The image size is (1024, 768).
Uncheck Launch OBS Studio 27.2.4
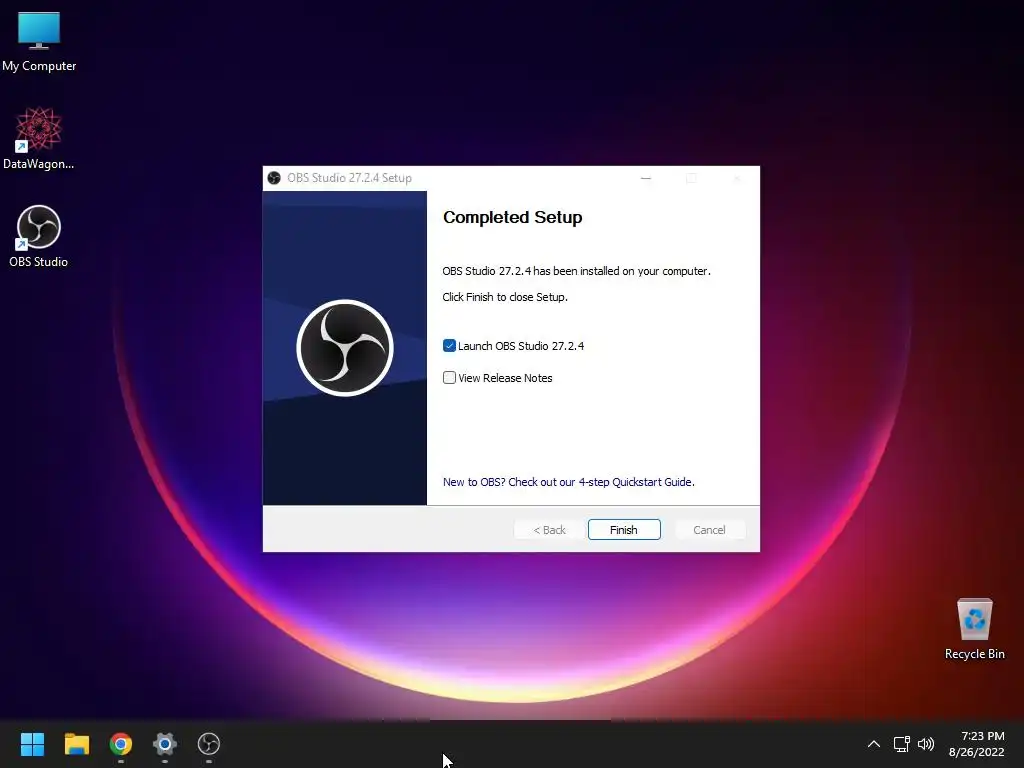449,345
